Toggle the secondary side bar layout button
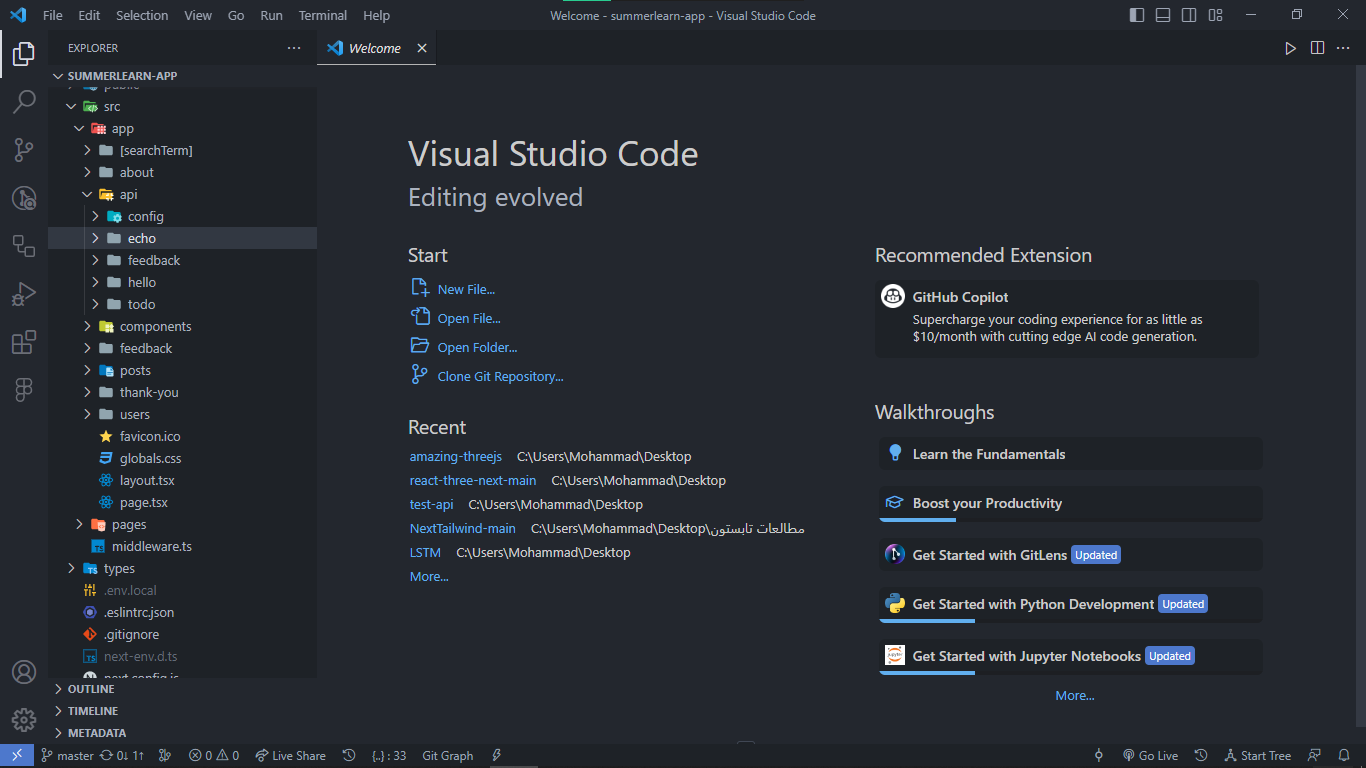 pos(1189,15)
